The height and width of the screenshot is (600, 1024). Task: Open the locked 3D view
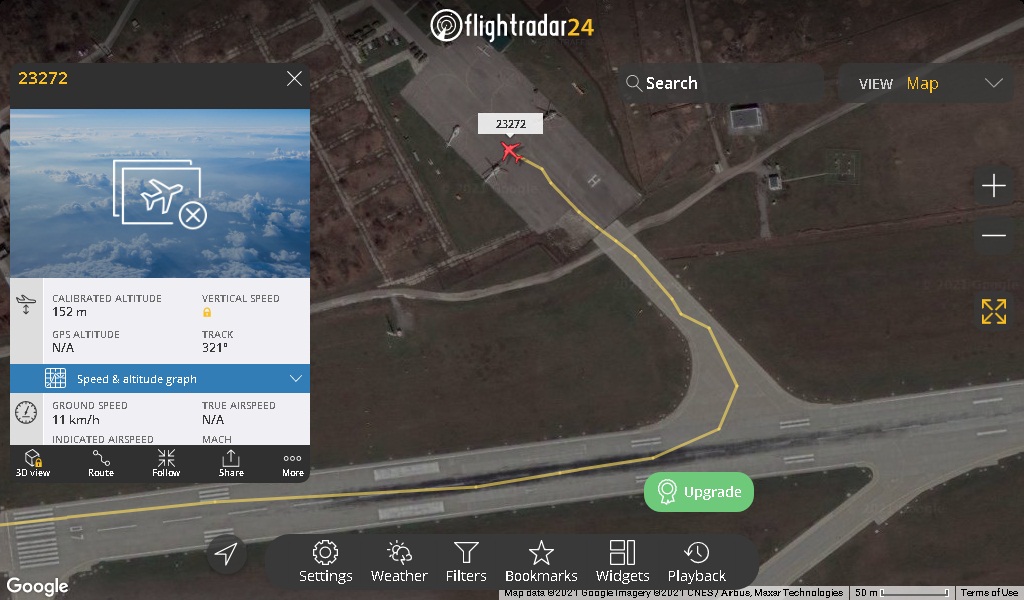33,464
